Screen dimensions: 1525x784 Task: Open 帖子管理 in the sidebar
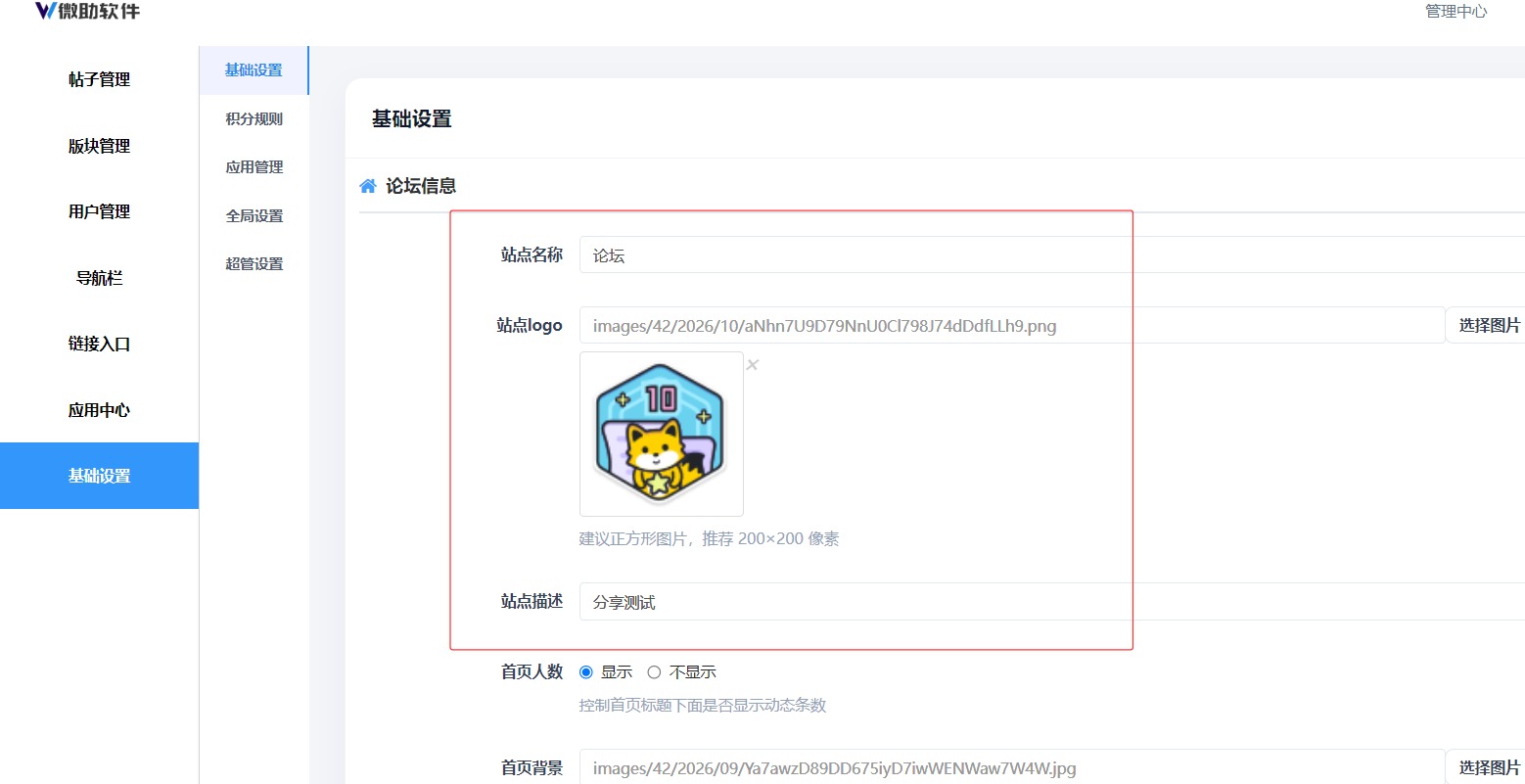[99, 80]
